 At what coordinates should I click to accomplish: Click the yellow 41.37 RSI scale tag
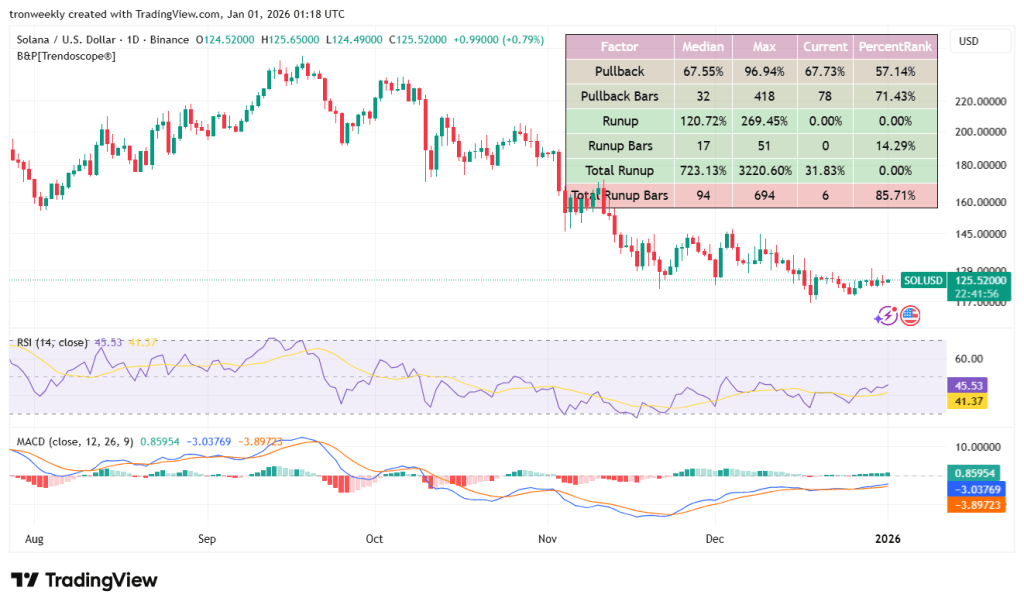(x=967, y=401)
